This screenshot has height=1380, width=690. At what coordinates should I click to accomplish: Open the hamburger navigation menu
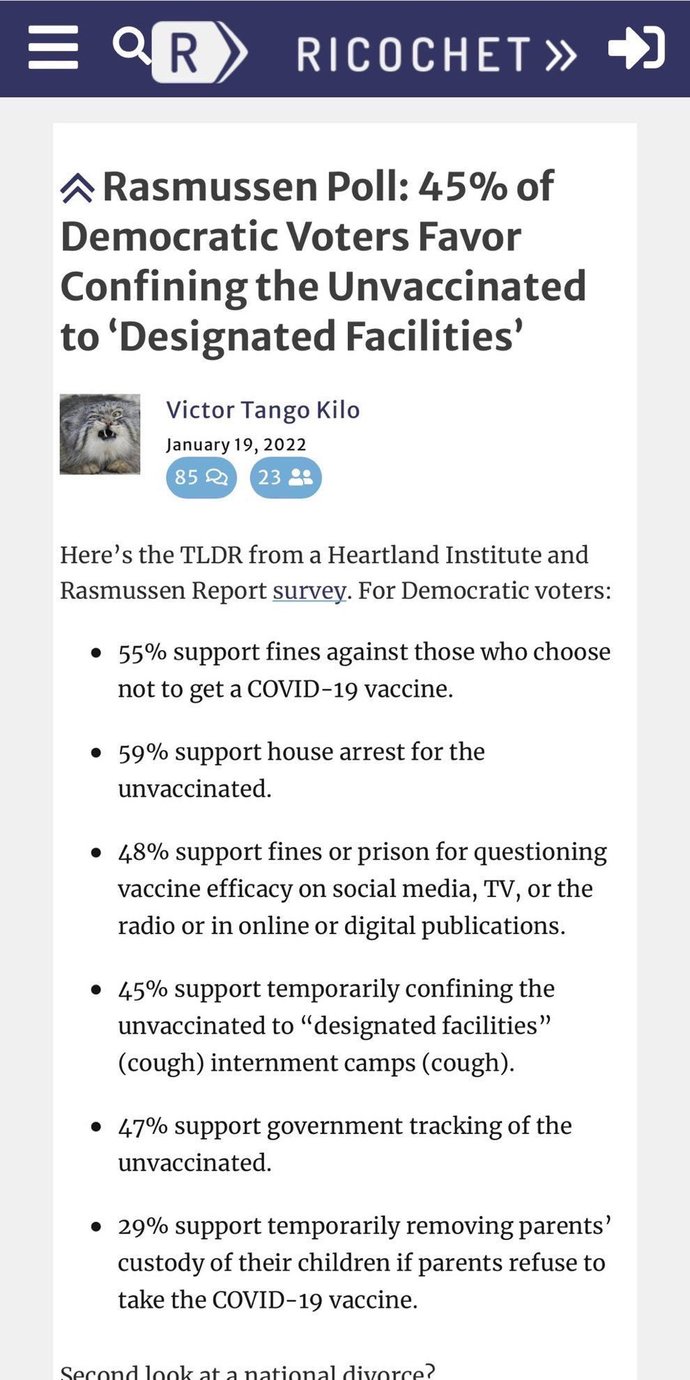point(53,48)
